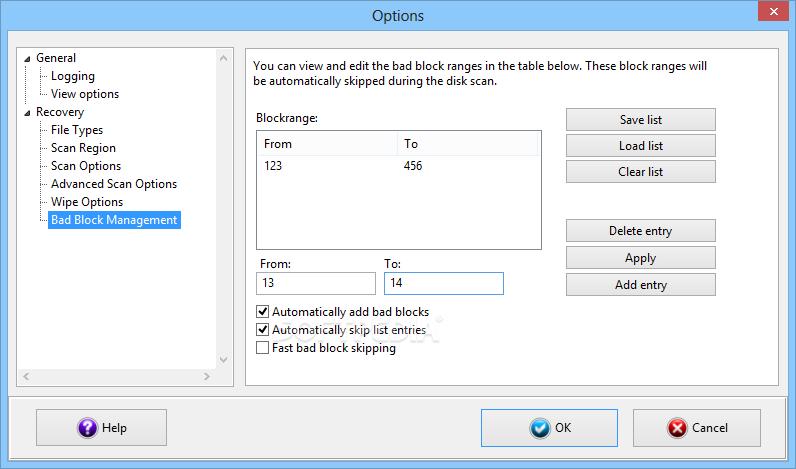Click the Save list button
Screen dimensions: 796x469
click(x=641, y=120)
